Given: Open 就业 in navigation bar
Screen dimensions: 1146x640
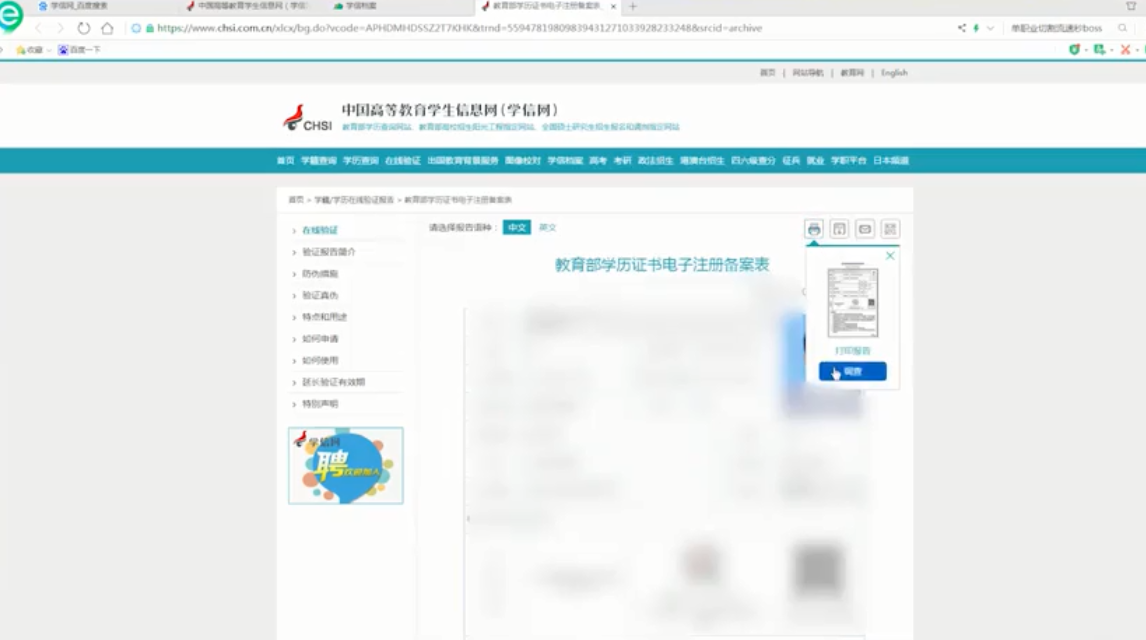Looking at the screenshot, I should click(815, 161).
